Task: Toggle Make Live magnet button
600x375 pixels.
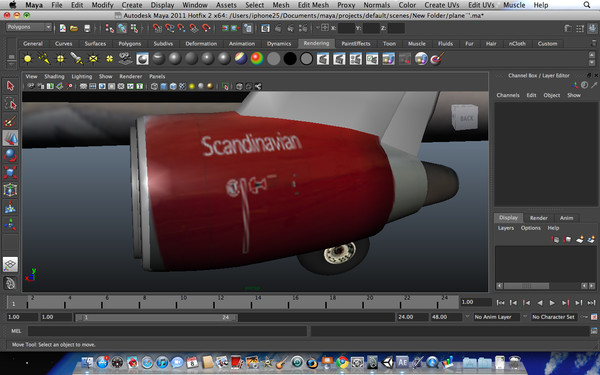Action: (x=207, y=28)
